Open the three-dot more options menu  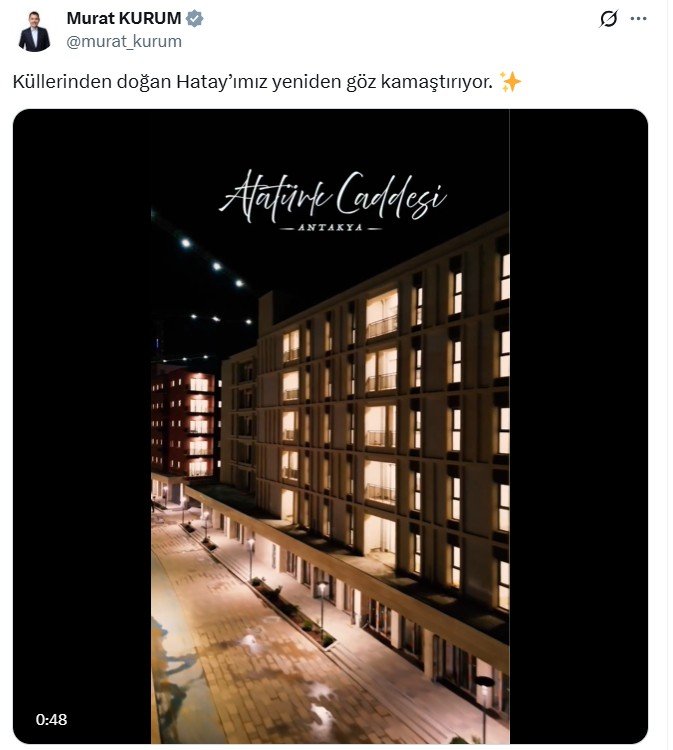pos(638,19)
